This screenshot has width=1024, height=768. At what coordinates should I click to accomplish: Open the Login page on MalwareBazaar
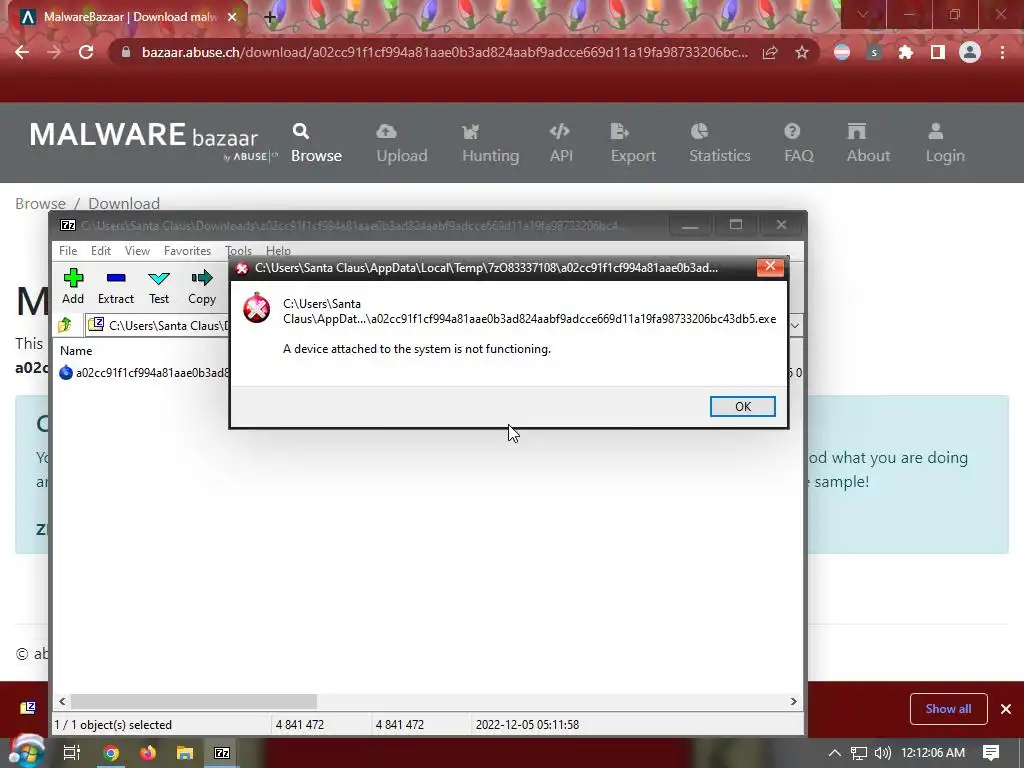pos(944,143)
